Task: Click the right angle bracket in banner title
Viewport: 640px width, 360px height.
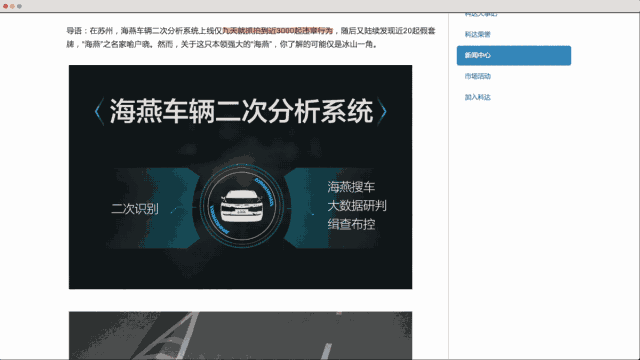Action: pos(382,111)
